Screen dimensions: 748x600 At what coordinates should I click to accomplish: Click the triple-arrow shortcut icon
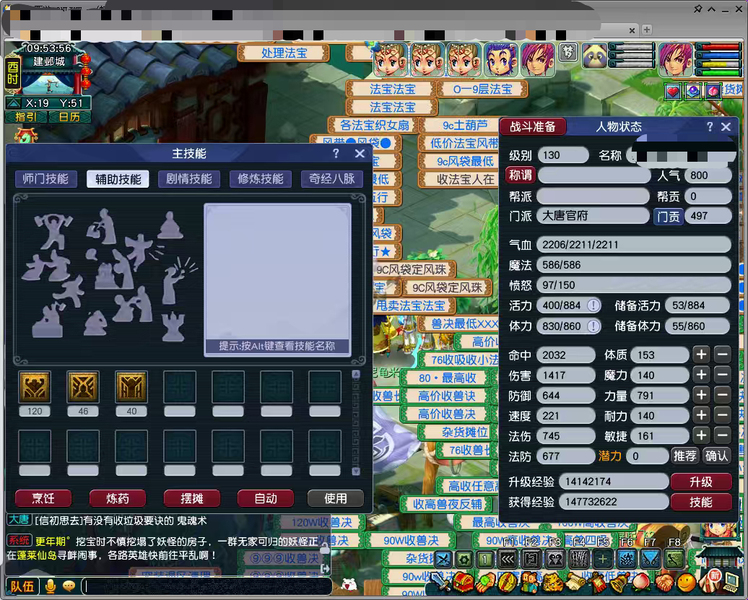[x=509, y=559]
